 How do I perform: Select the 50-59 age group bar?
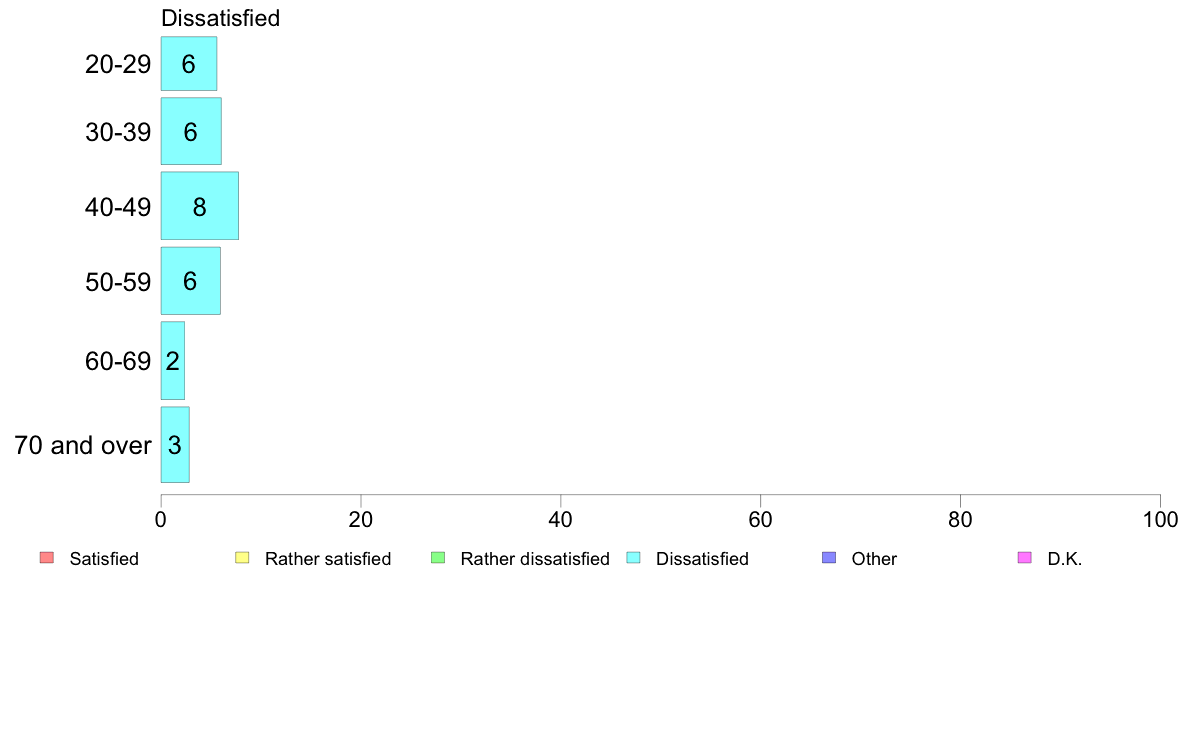190,280
